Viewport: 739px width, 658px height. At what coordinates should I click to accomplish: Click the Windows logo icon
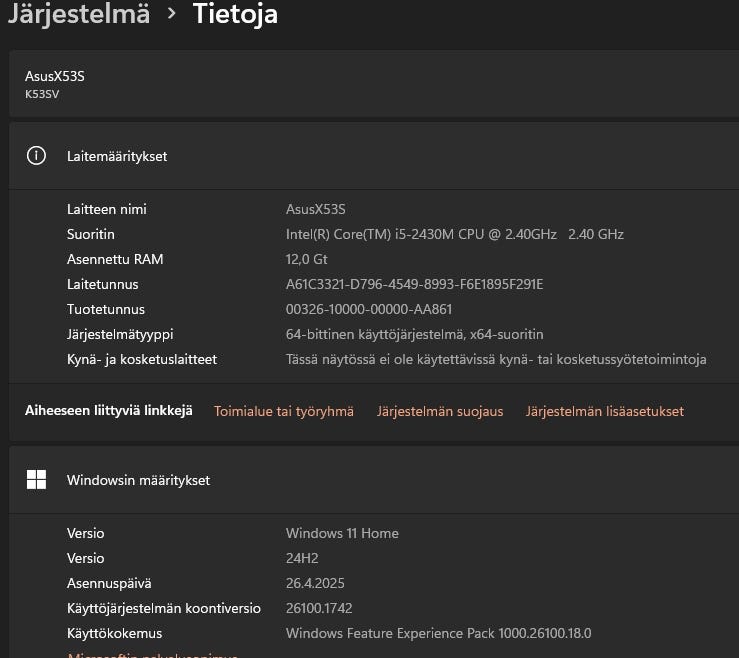click(x=37, y=480)
